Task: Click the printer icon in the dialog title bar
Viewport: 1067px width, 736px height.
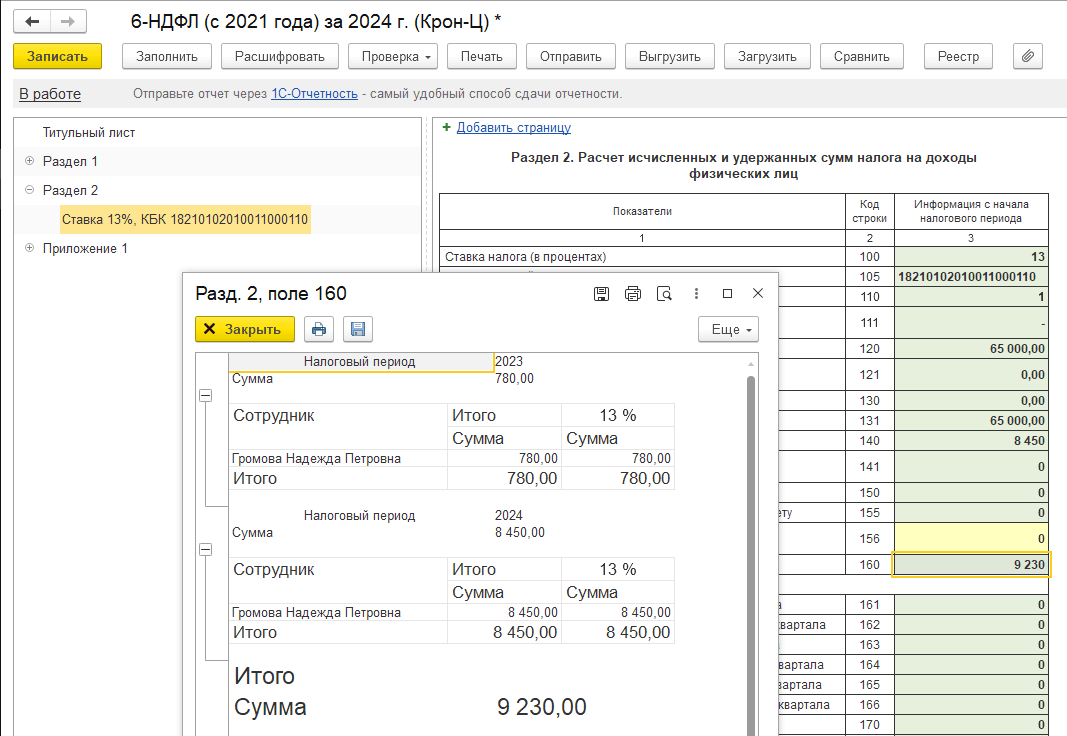Action: point(632,293)
